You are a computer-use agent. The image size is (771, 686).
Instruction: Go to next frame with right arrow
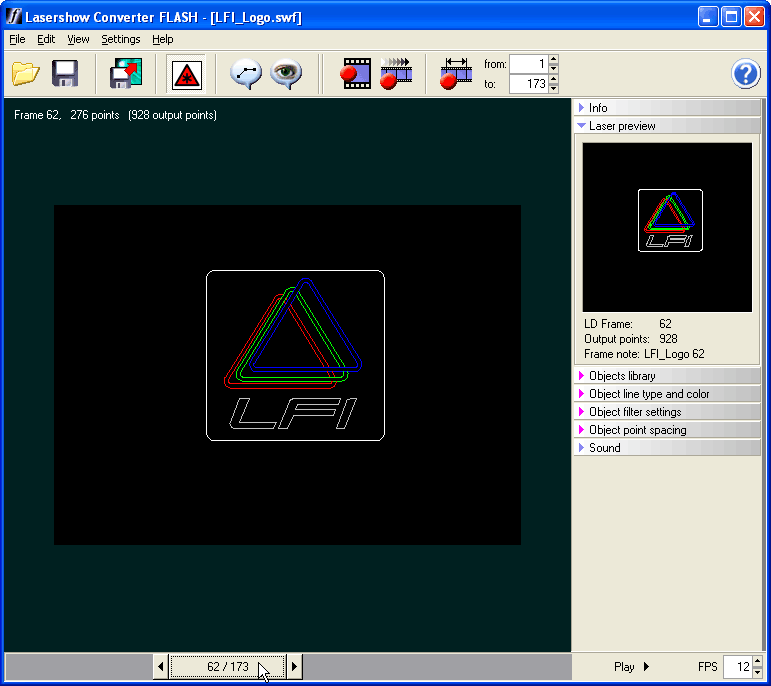(294, 667)
